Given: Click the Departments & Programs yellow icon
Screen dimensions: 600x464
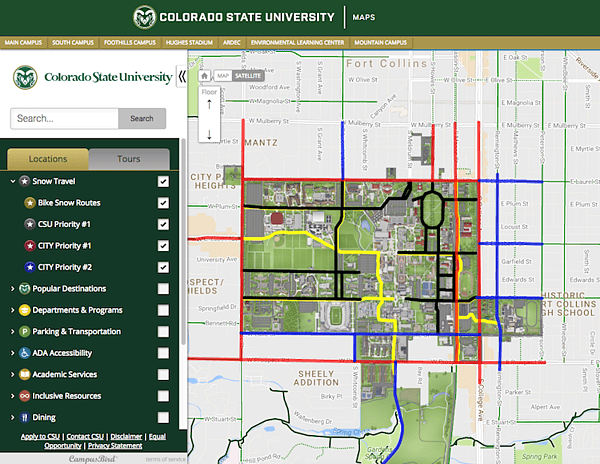Looking at the screenshot, I should tap(24, 310).
